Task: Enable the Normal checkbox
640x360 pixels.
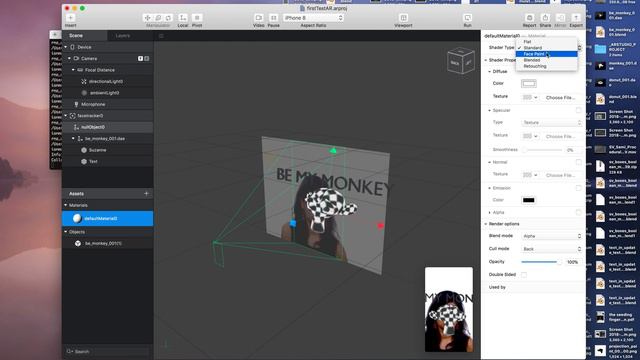Action: 578,162
